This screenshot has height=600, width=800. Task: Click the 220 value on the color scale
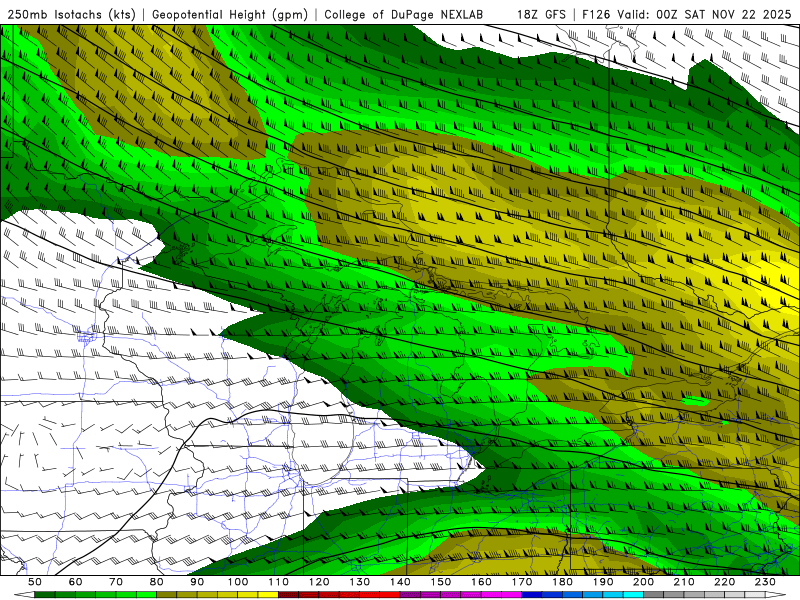point(724,582)
